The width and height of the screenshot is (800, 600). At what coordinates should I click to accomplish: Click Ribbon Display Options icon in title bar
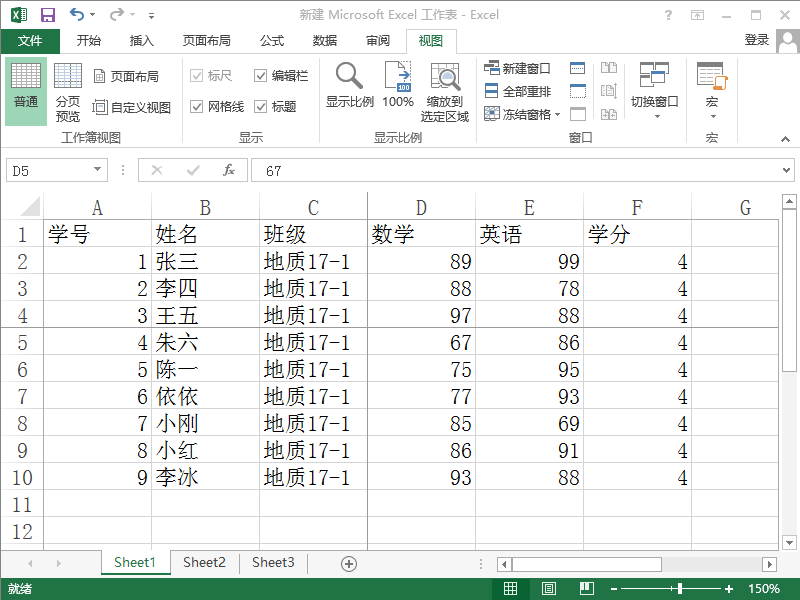[697, 15]
